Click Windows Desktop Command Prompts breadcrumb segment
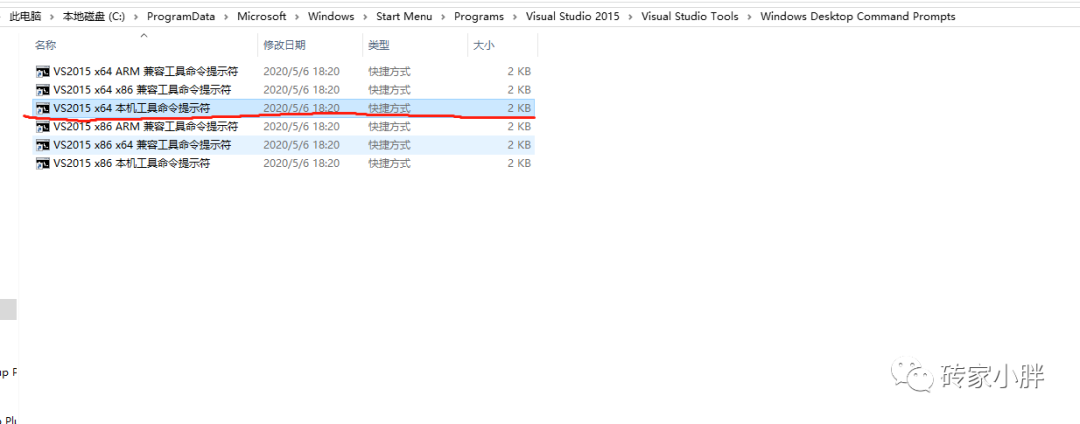Image resolution: width=1080 pixels, height=424 pixels. pos(858,16)
